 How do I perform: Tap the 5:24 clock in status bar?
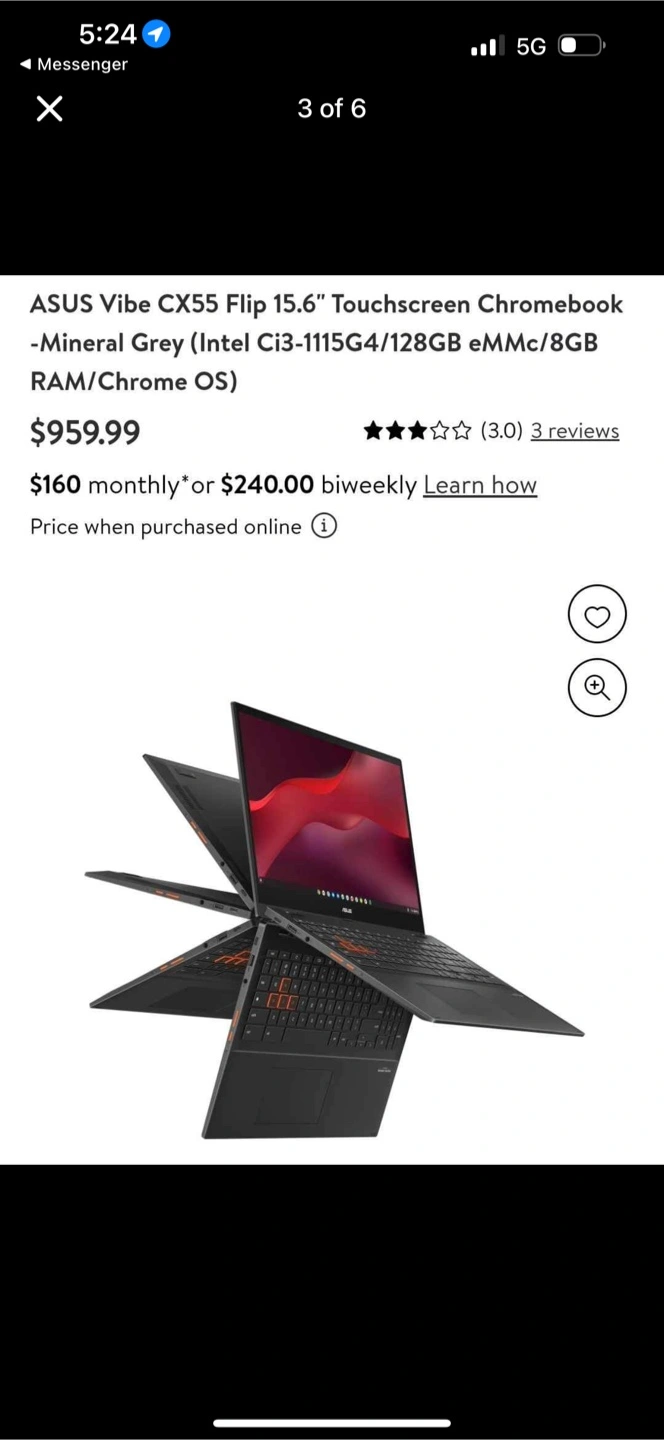(107, 34)
